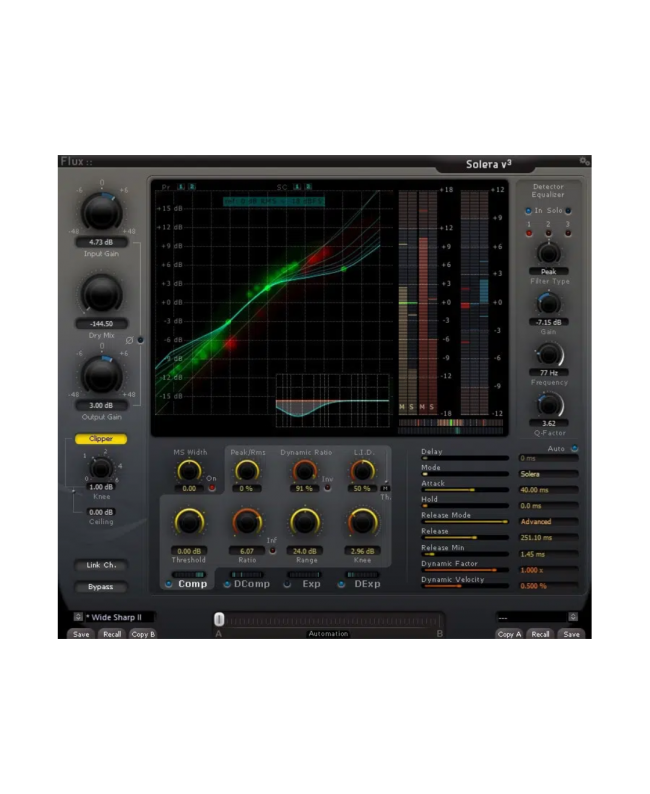Image resolution: width=650 pixels, height=794 pixels.
Task: Click the EQ curve mini display
Action: (x=333, y=402)
